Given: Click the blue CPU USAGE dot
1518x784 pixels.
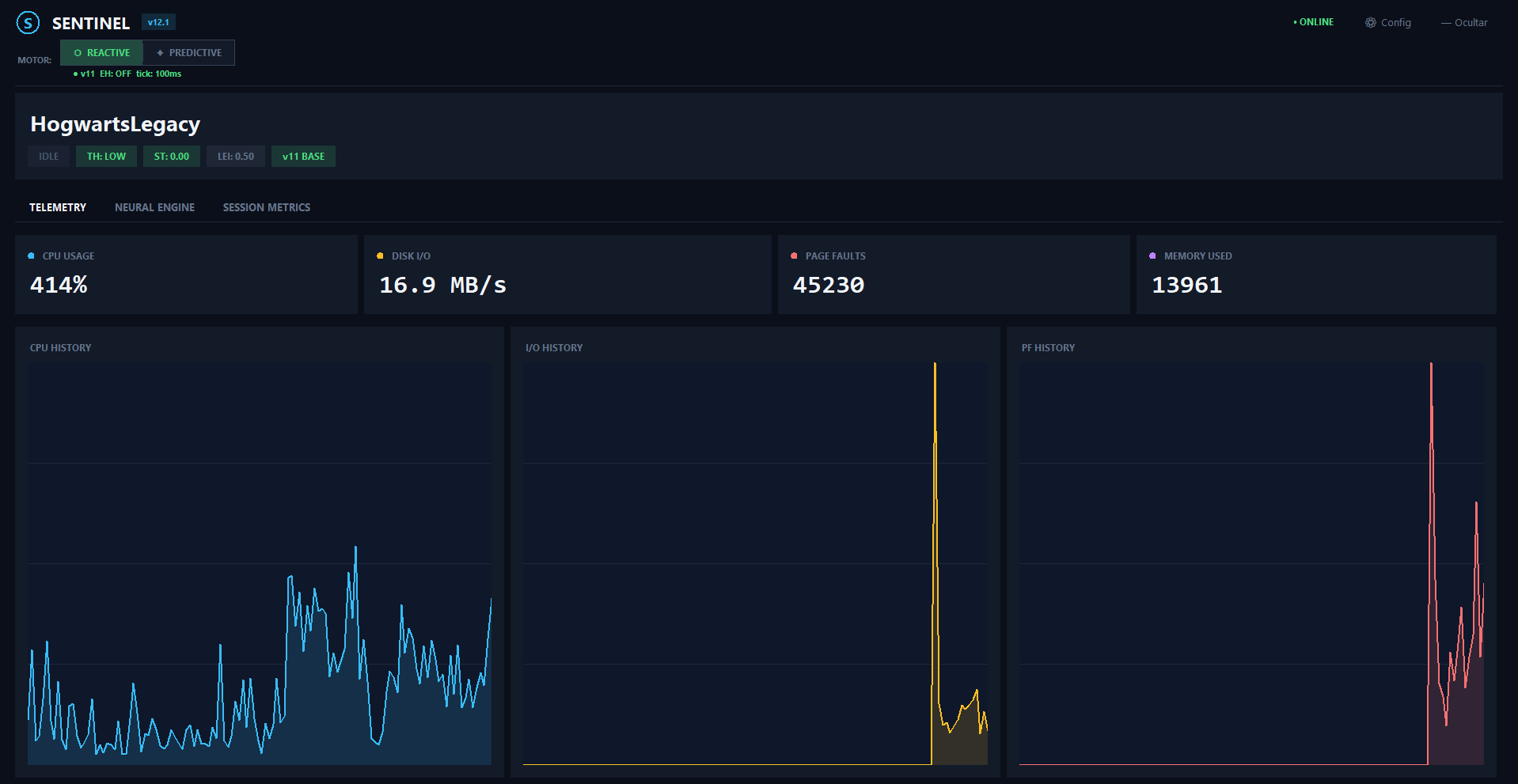Looking at the screenshot, I should pyautogui.click(x=31, y=256).
